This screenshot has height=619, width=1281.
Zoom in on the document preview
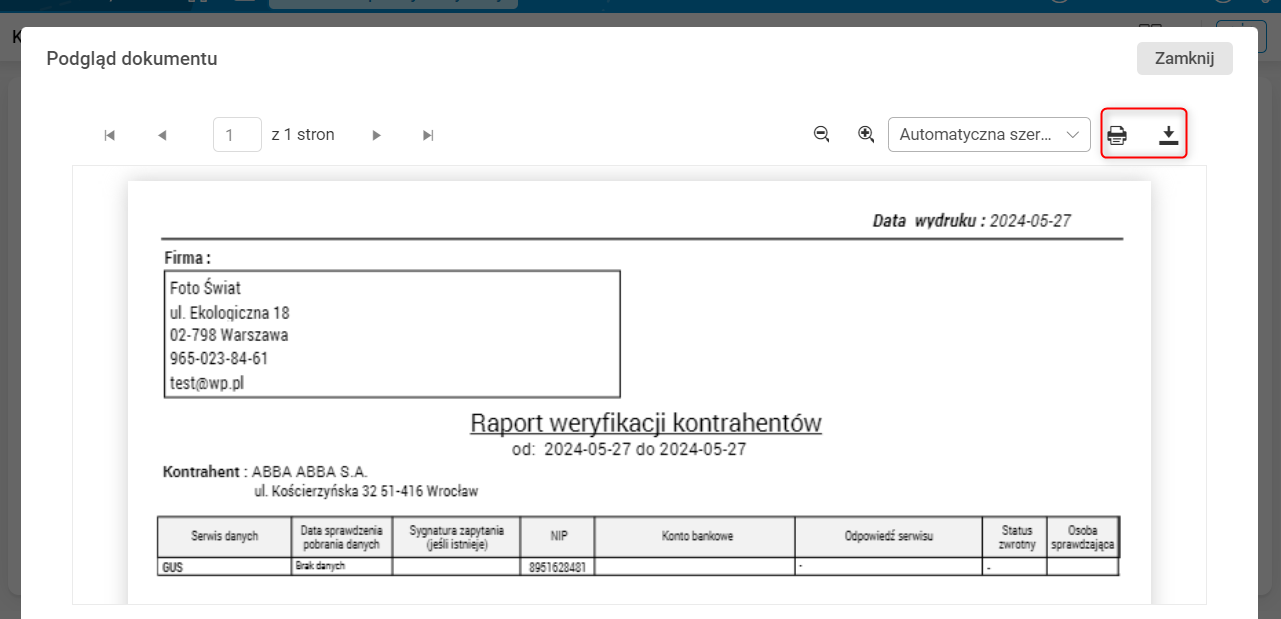click(866, 134)
